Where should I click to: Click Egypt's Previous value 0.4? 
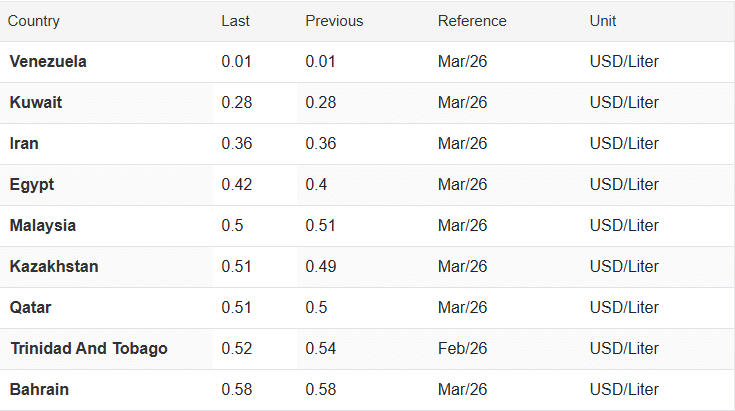(316, 185)
